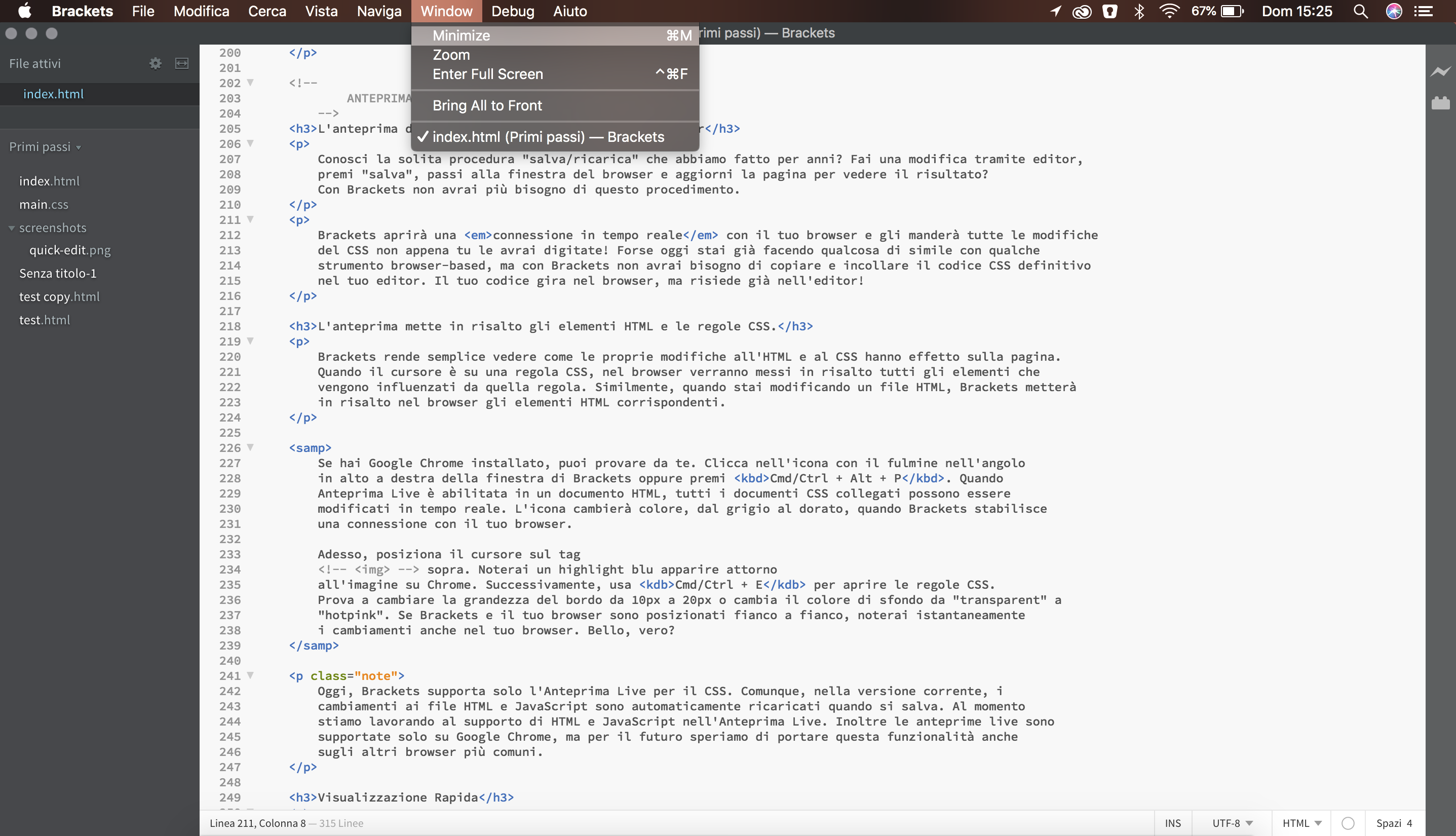Click the split view icon
The image size is (1456, 836).
[x=181, y=63]
